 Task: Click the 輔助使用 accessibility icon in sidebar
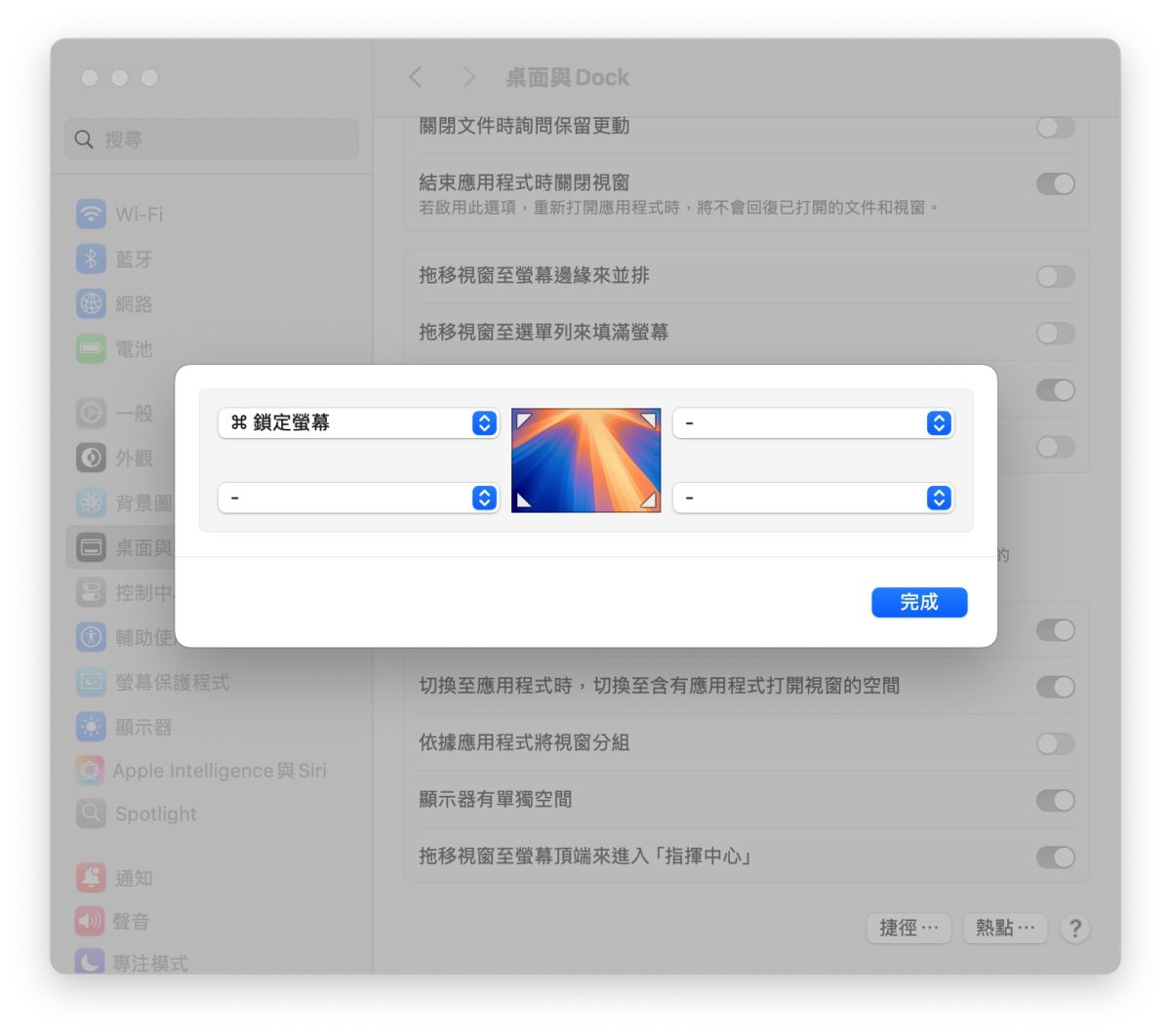[x=91, y=637]
